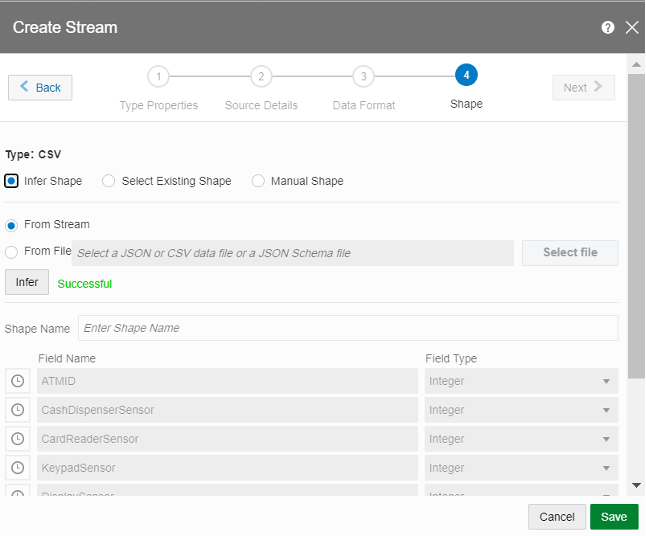The image size is (646, 536).
Task: Select the Infer Shape radio option
Action: (11, 181)
